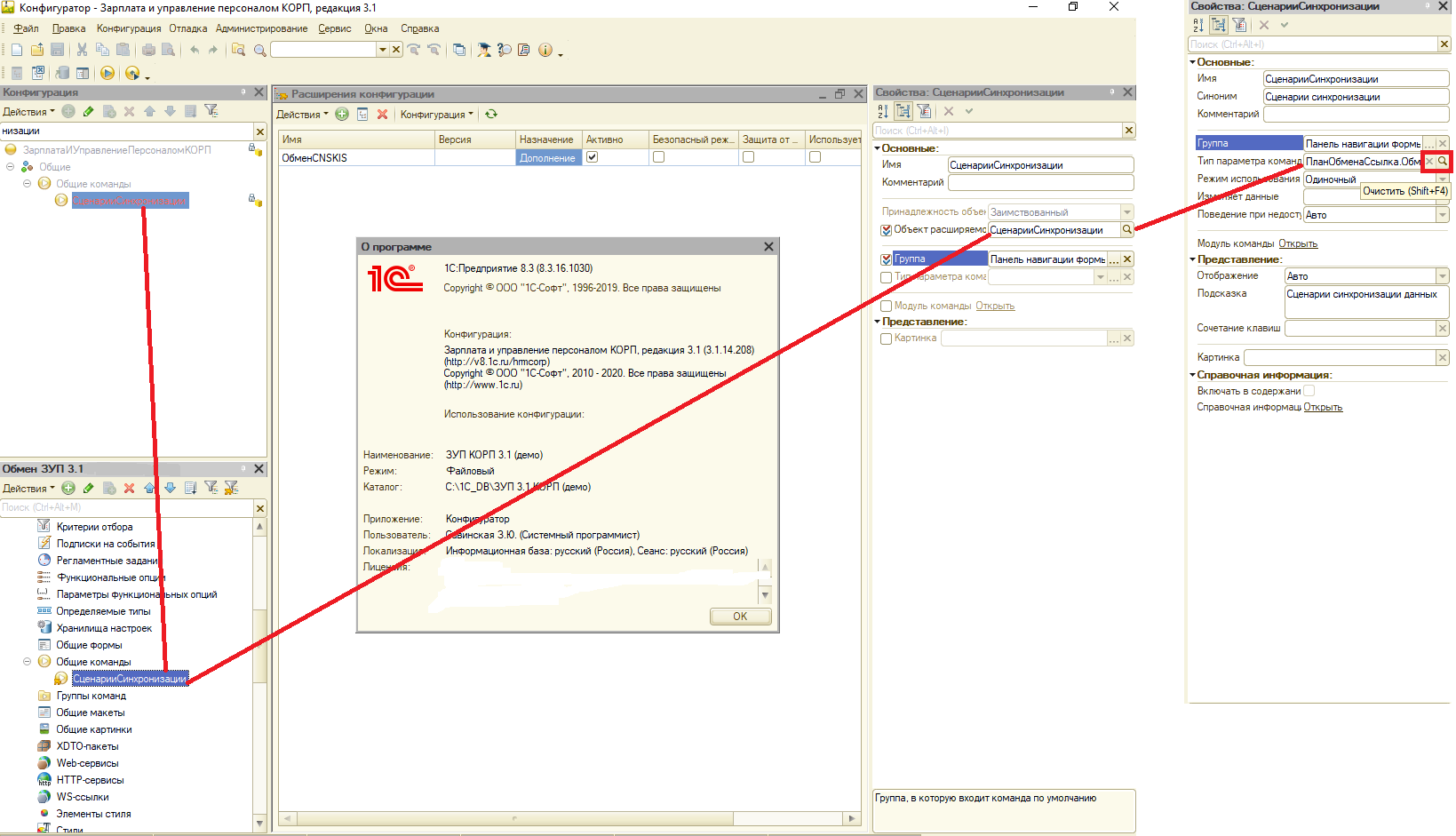
Task: Check the Тип параметра команды checkbox
Action: [x=886, y=277]
